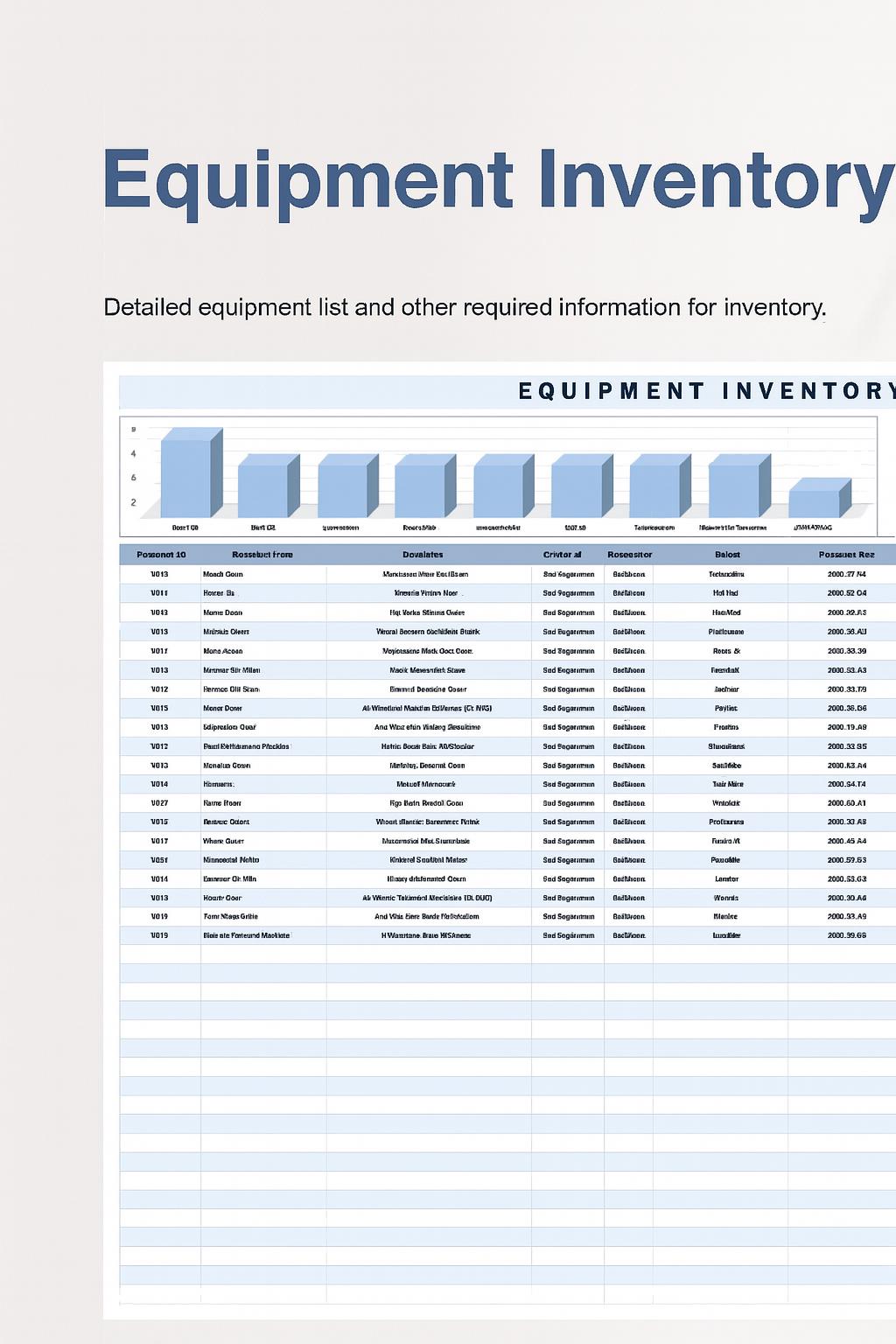
Task: Select the shortest last bar in the chart
Action: pyautogui.click(x=820, y=498)
